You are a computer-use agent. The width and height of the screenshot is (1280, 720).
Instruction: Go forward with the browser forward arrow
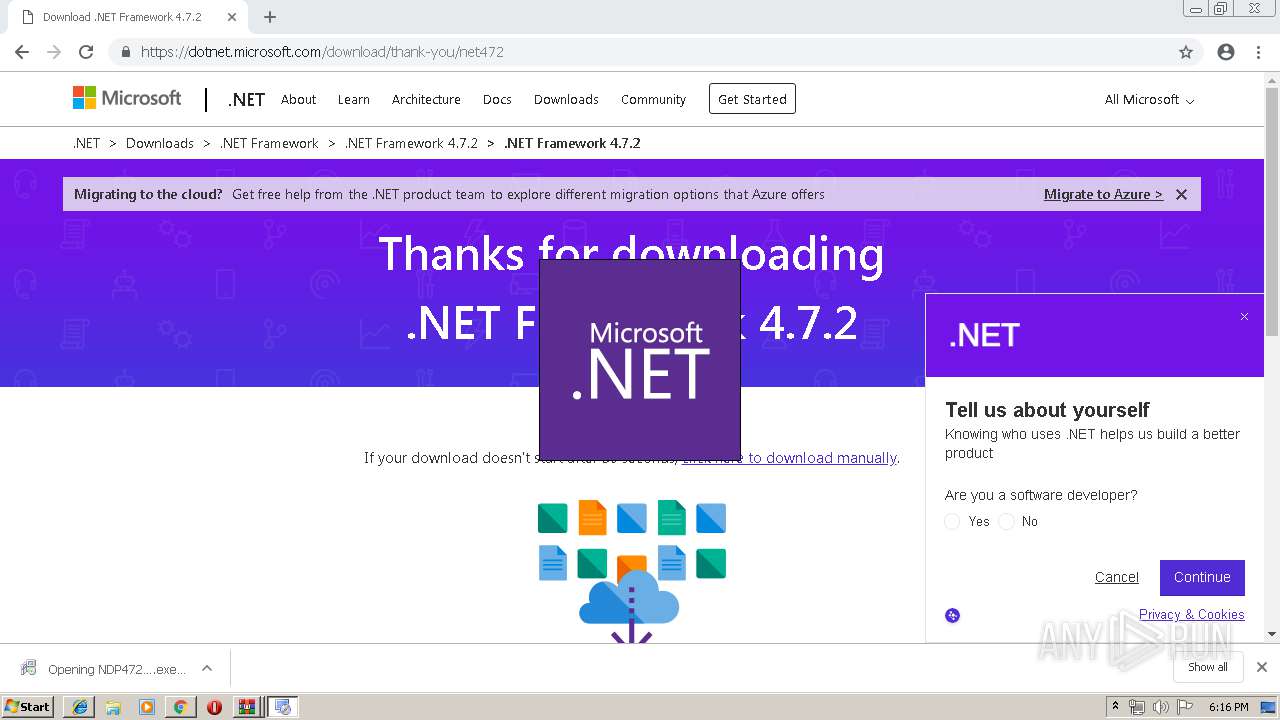(54, 52)
